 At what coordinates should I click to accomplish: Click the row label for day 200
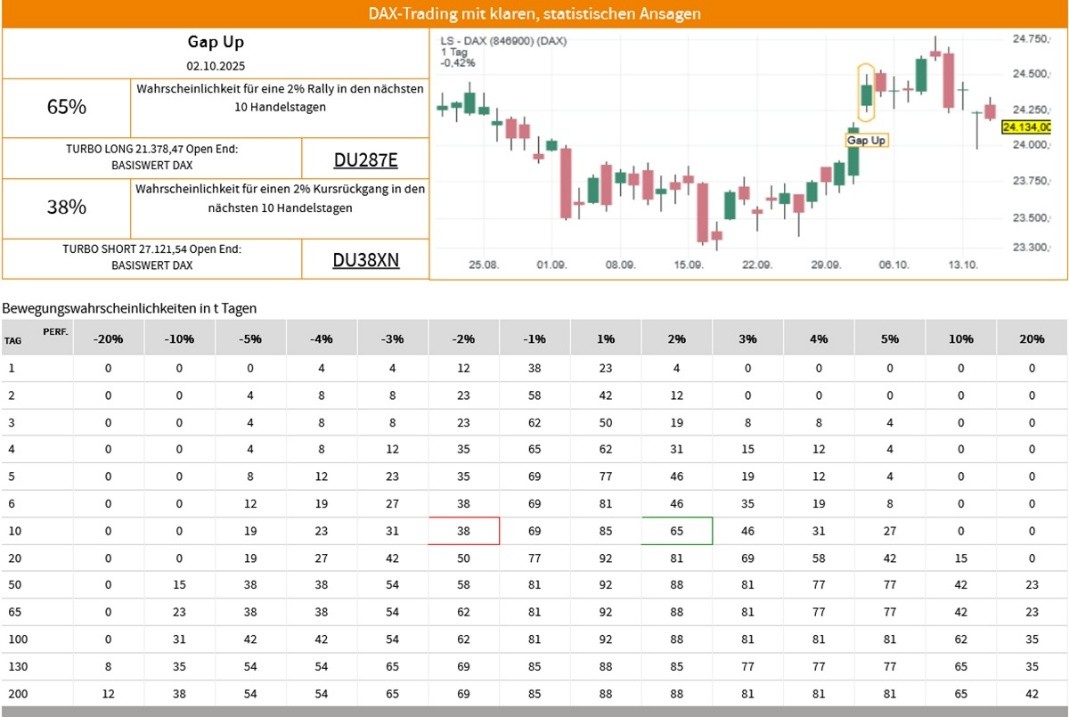14,693
